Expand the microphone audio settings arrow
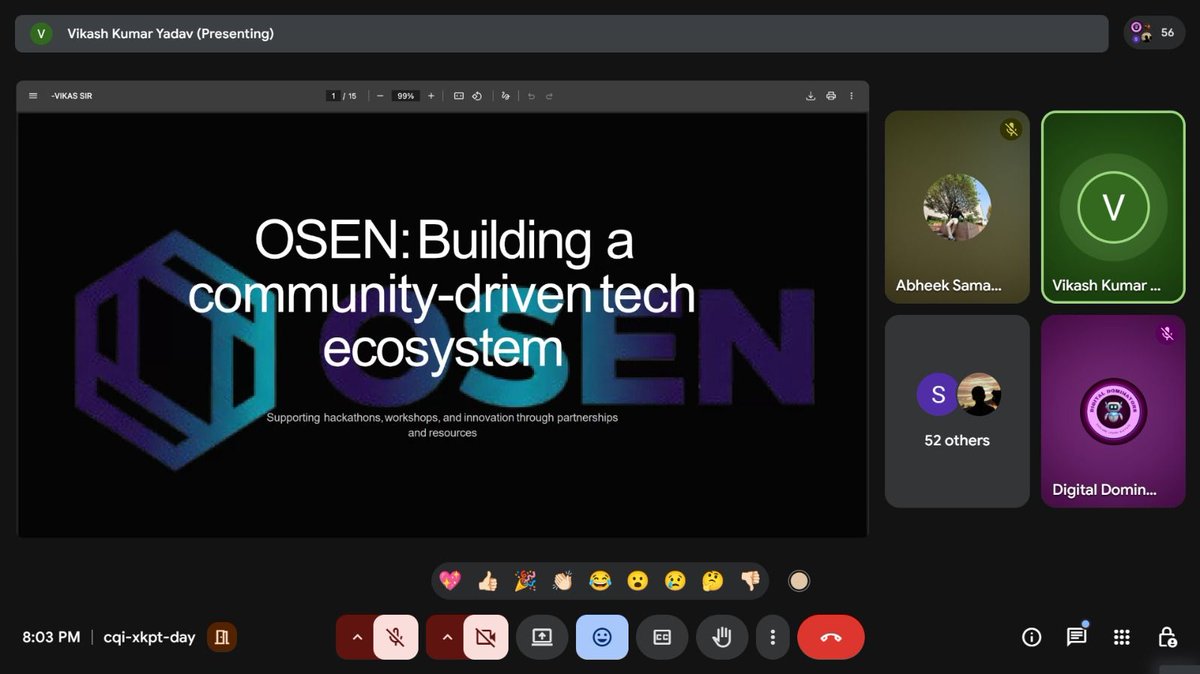Viewport: 1200px width, 674px height. coord(356,637)
